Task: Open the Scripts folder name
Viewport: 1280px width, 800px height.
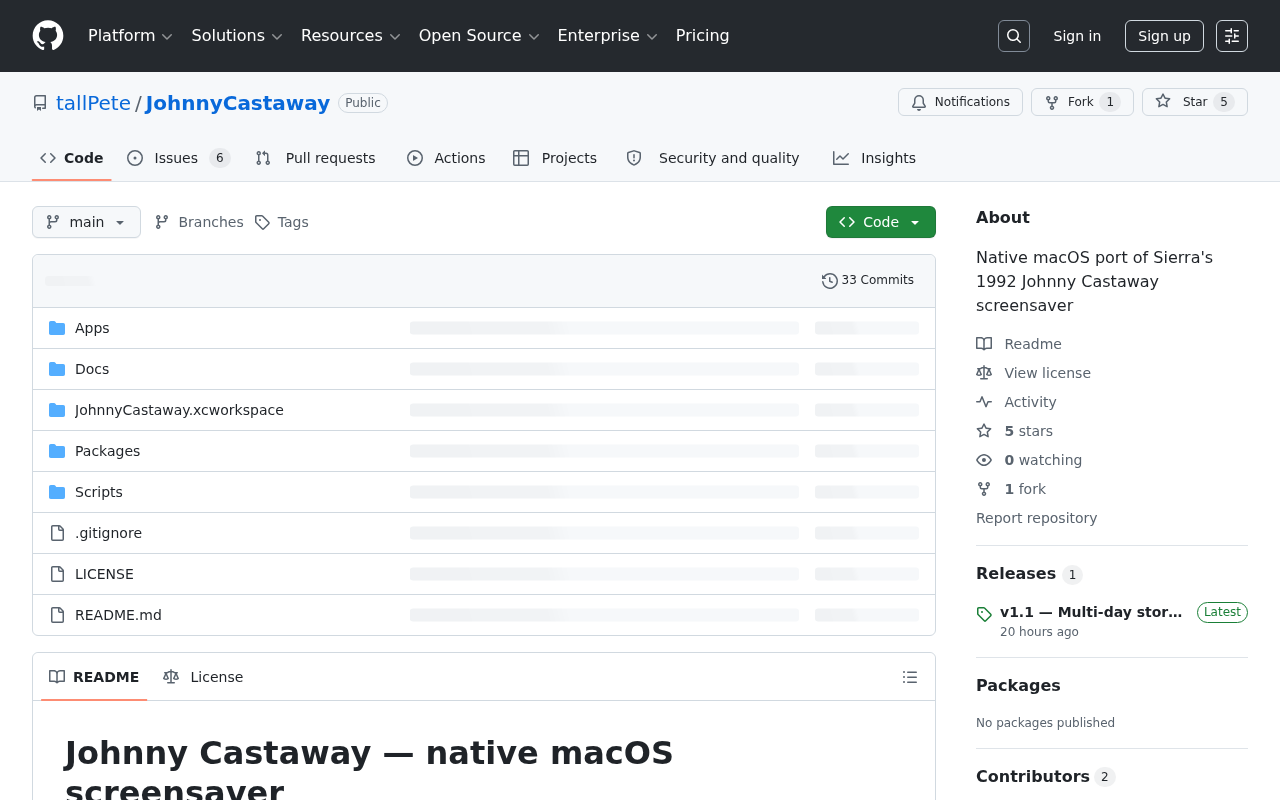Action: coord(99,492)
